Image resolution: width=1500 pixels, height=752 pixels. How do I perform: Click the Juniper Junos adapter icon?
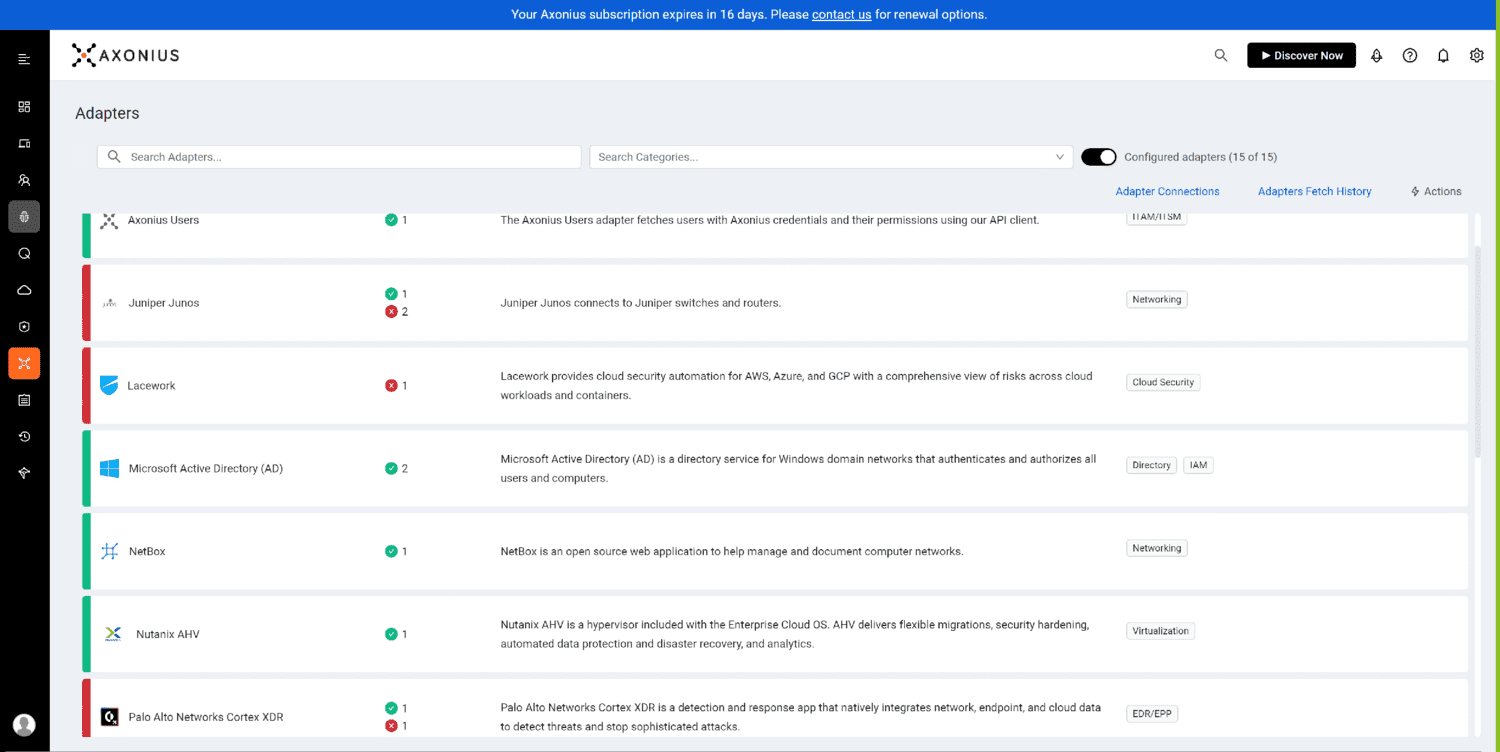109,303
